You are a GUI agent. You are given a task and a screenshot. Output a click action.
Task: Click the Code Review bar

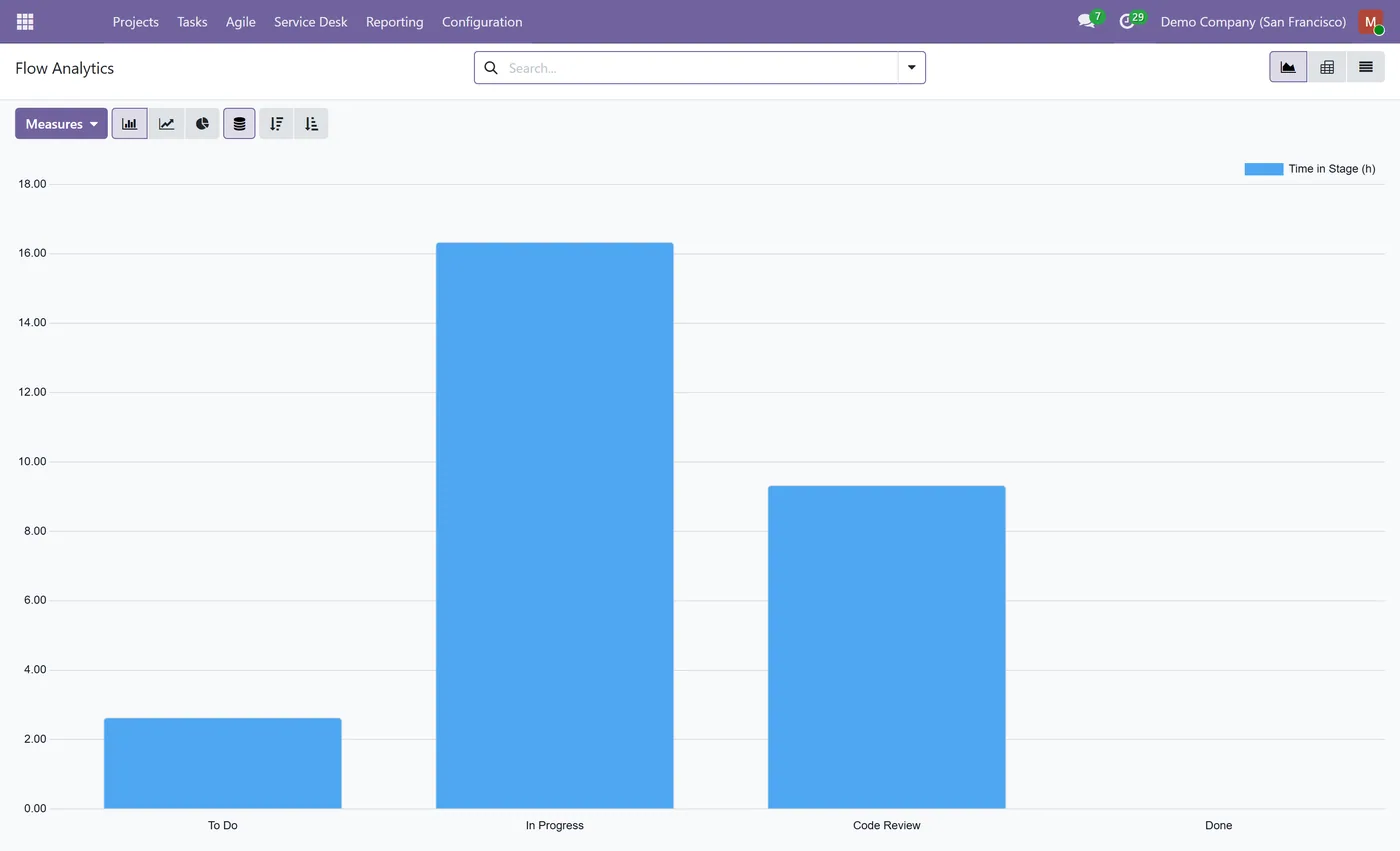pos(886,647)
